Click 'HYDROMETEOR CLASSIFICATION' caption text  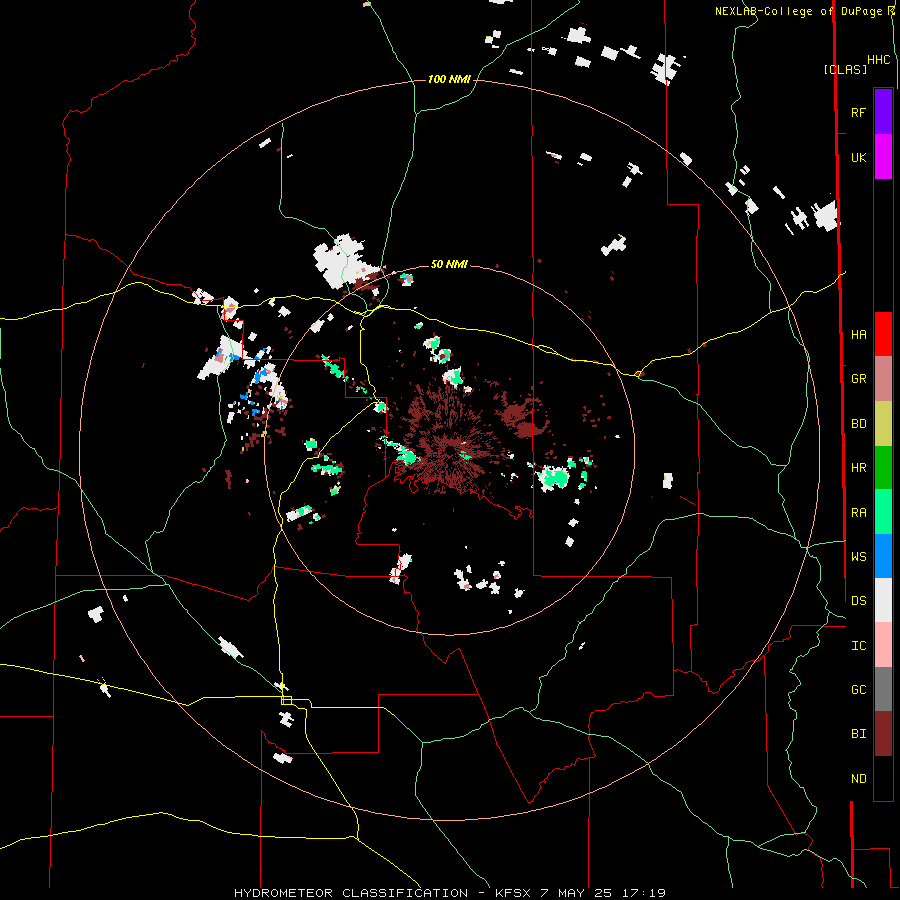pyautogui.click(x=351, y=893)
